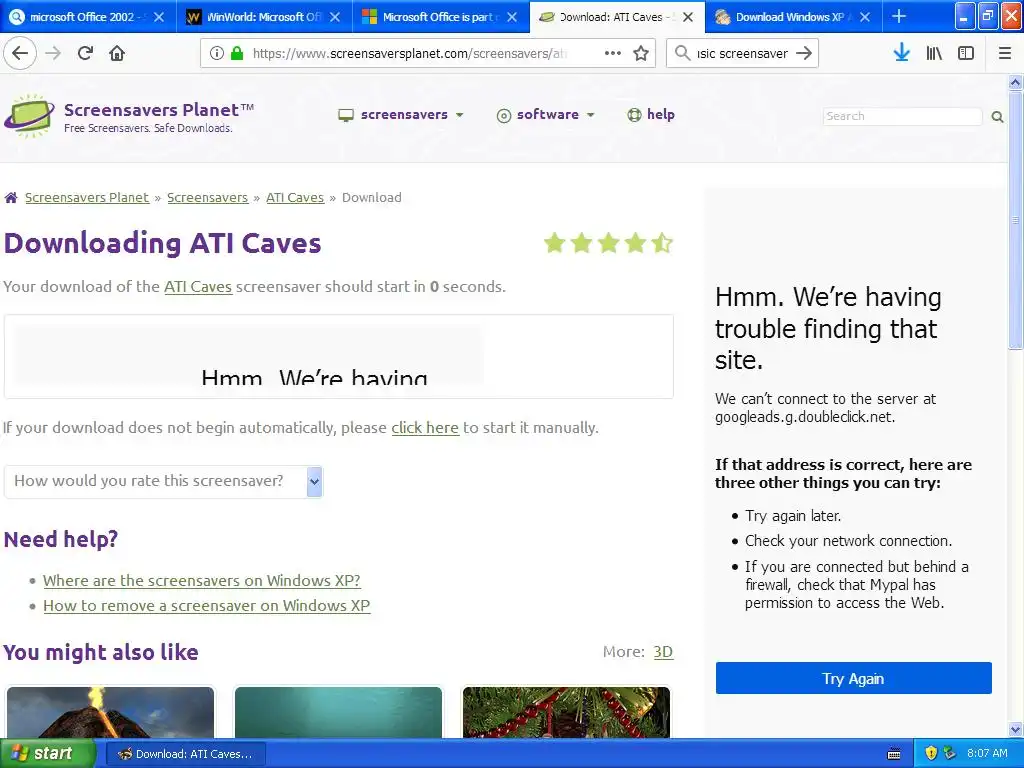Screen dimensions: 1024x768
Task: Switch to microsoft Office 2002 tab
Action: point(88,17)
